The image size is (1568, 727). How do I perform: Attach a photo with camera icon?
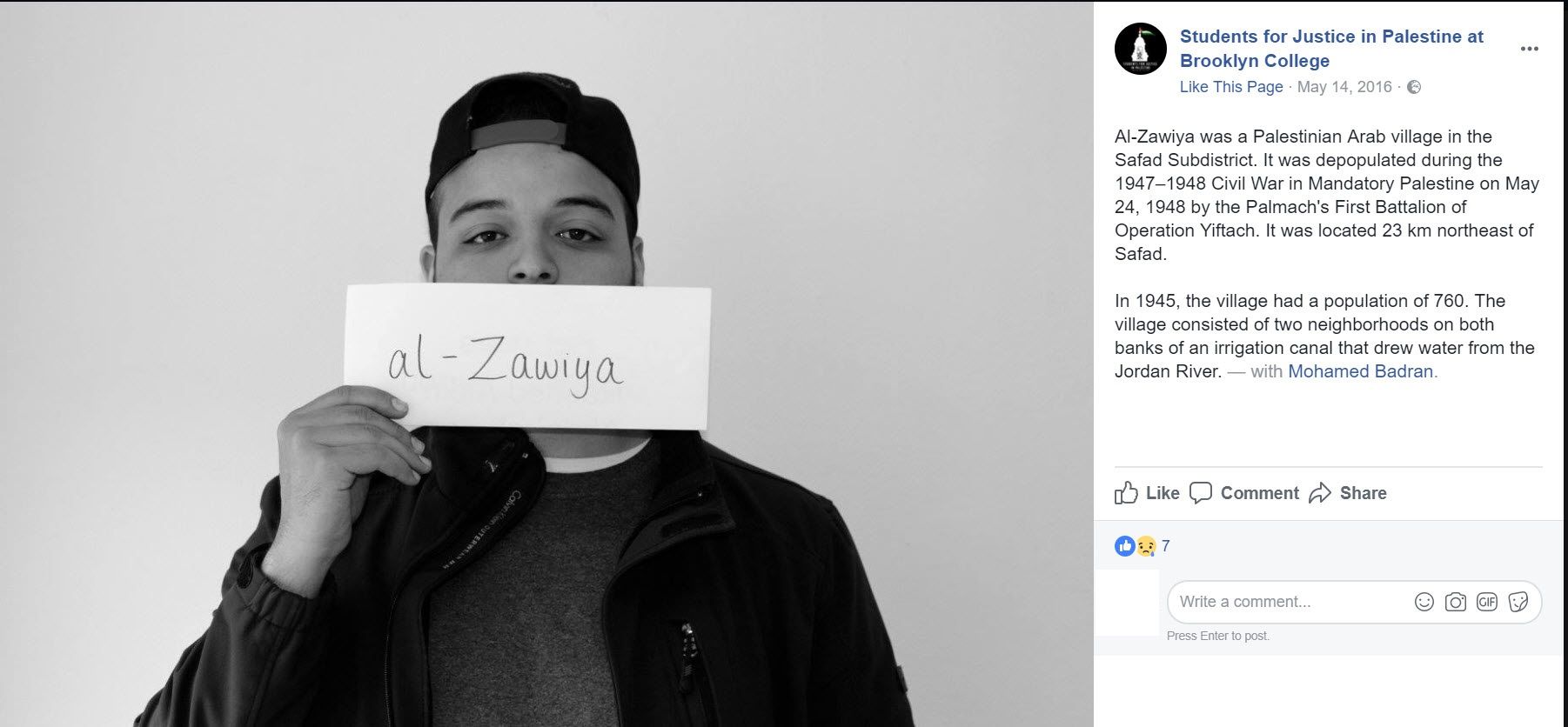pyautogui.click(x=1456, y=602)
